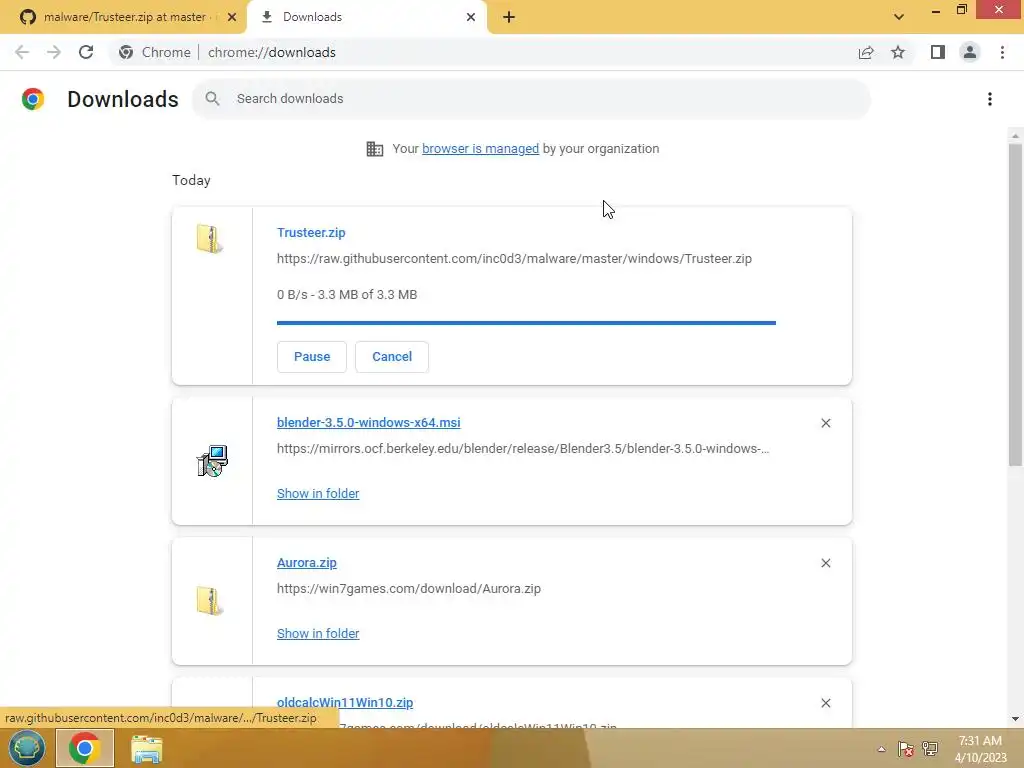1024x768 pixels.
Task: Open Chrome's three-dot main menu
Action: (1002, 52)
